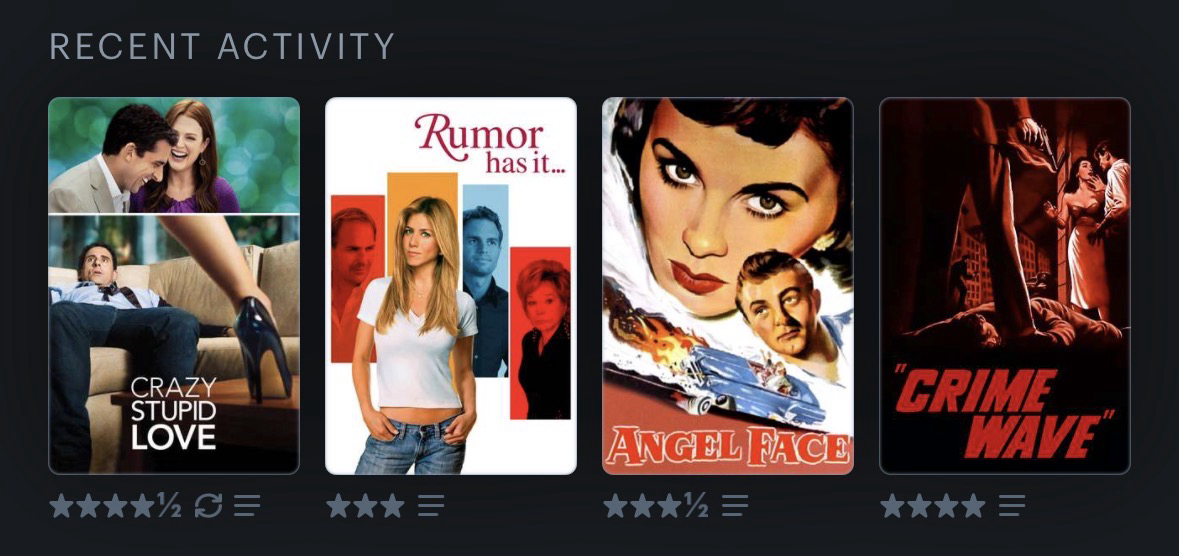
Task: Select the Angel Face movie poster
Action: (728, 286)
